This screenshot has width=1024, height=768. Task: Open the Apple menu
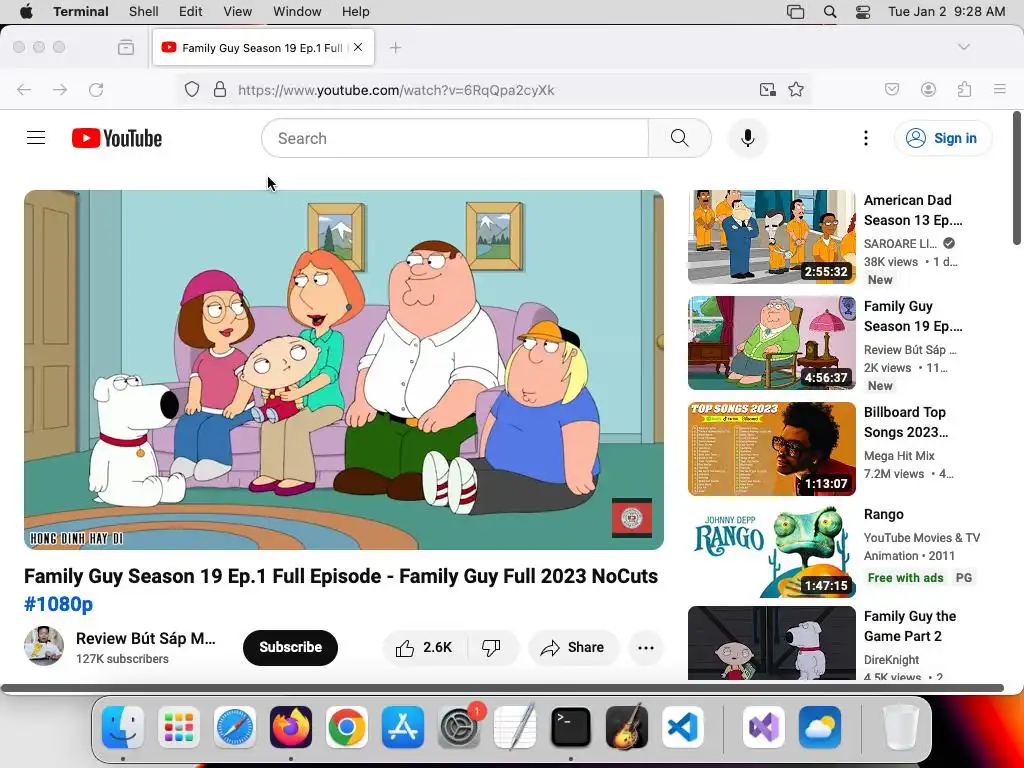tap(26, 12)
